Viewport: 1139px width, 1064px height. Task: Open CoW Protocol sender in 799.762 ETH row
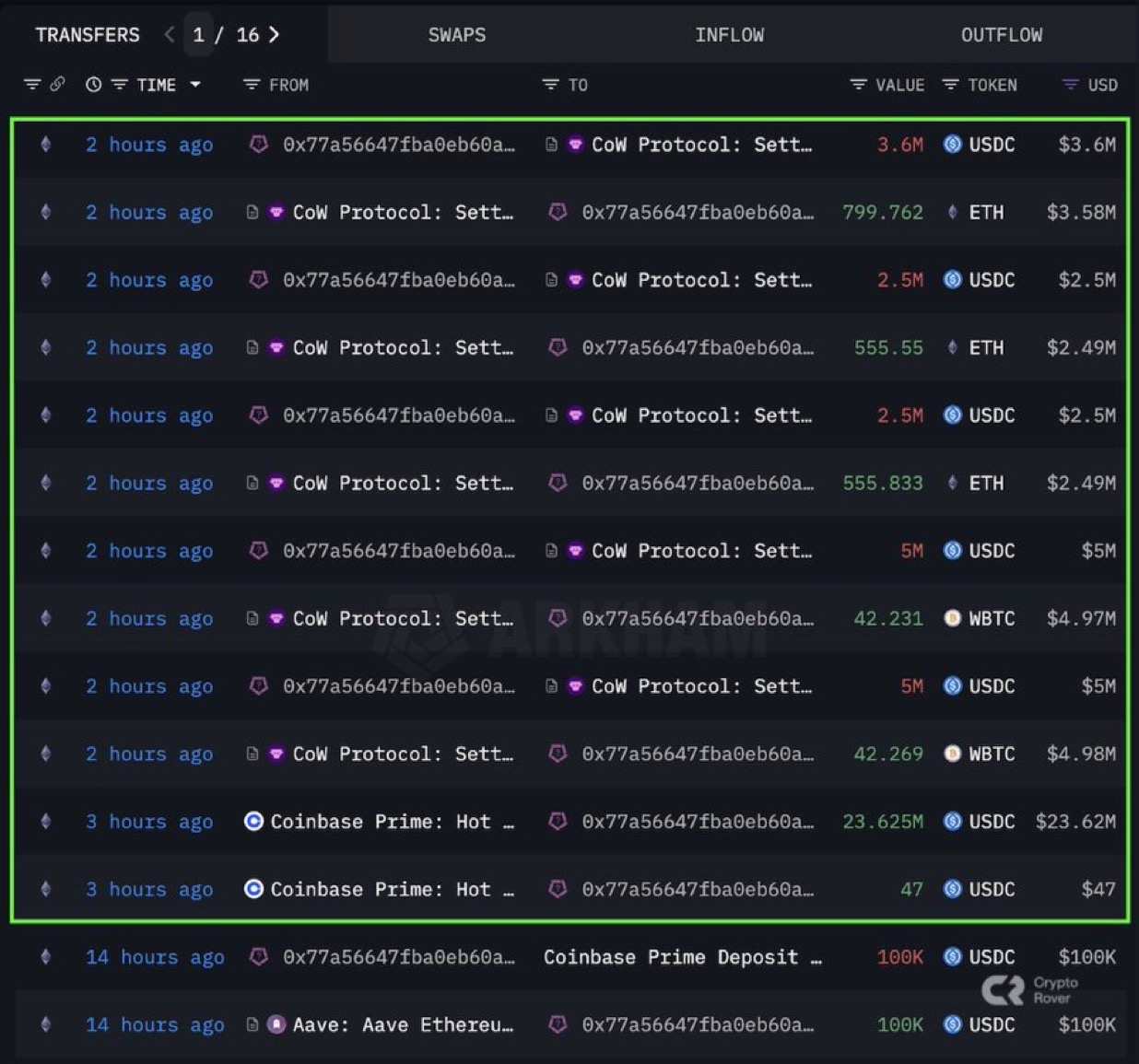tap(402, 213)
